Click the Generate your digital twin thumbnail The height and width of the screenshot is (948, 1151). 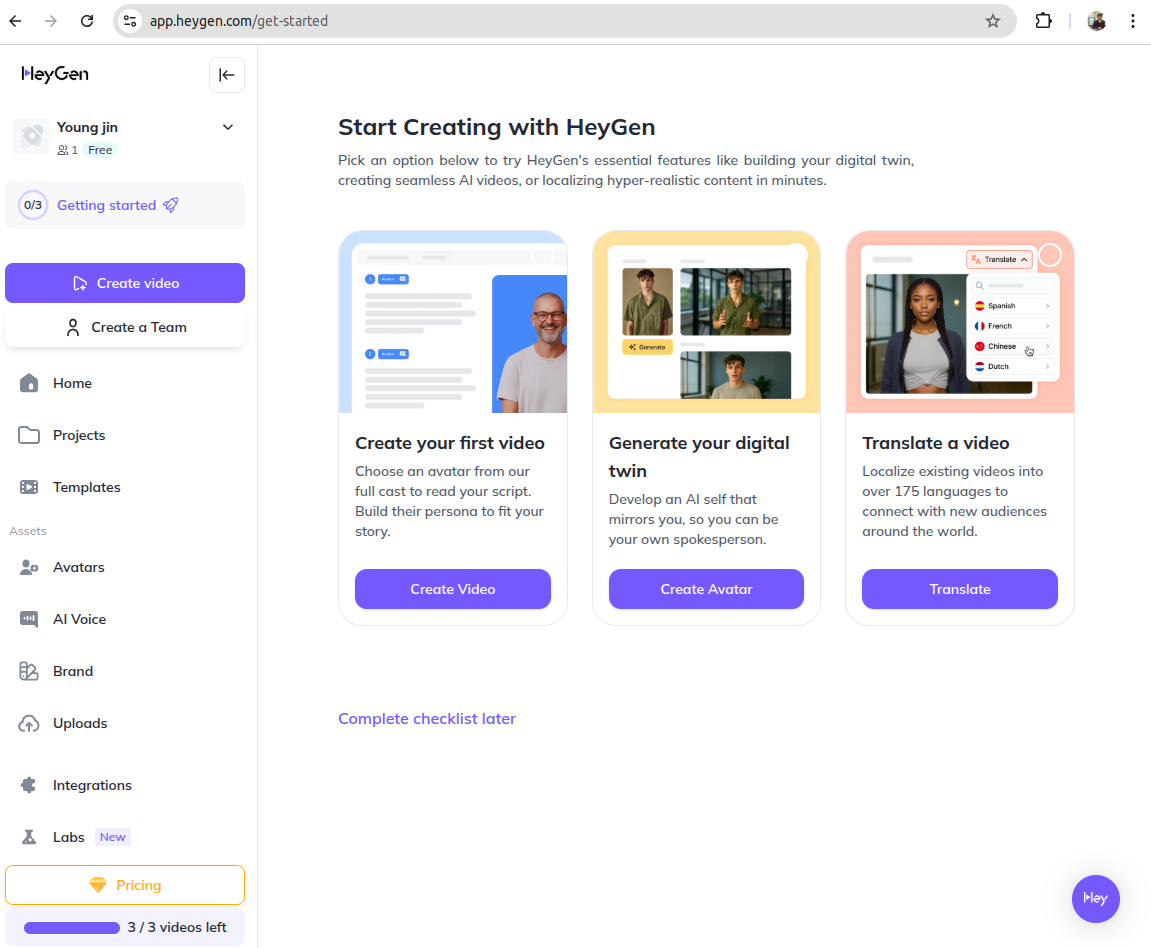point(706,322)
